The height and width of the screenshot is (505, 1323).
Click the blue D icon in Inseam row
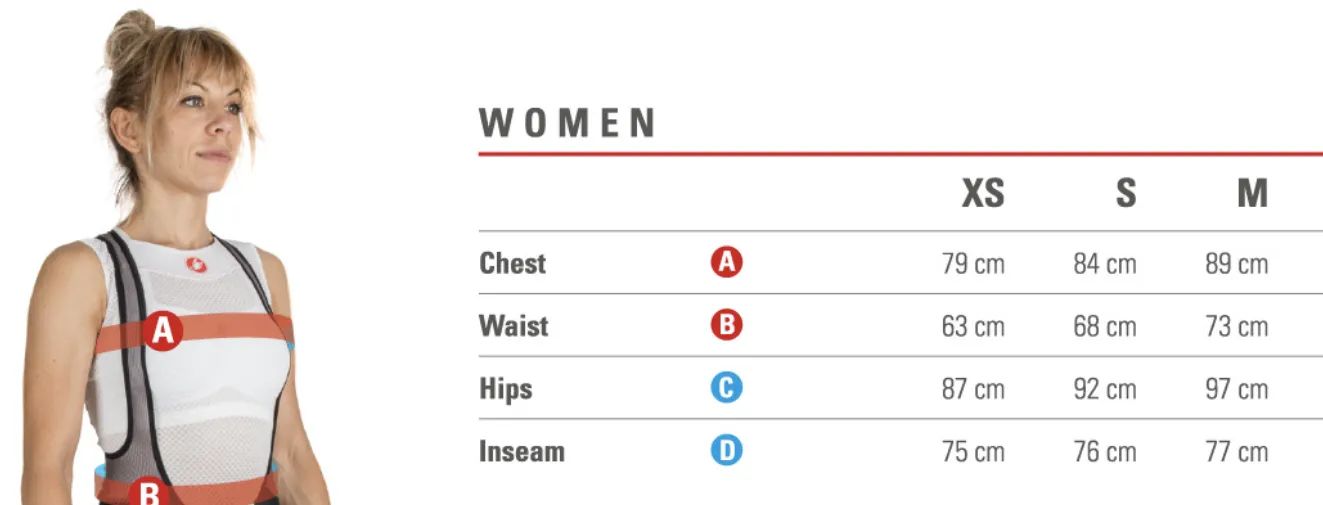pyautogui.click(x=727, y=451)
